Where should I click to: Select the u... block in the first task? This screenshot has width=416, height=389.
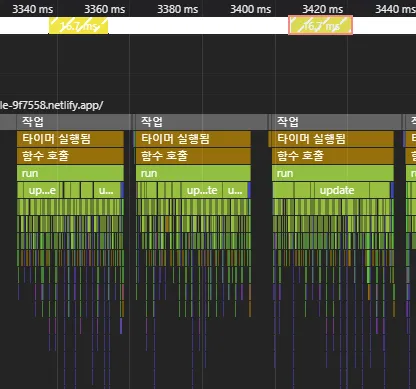click(107, 190)
